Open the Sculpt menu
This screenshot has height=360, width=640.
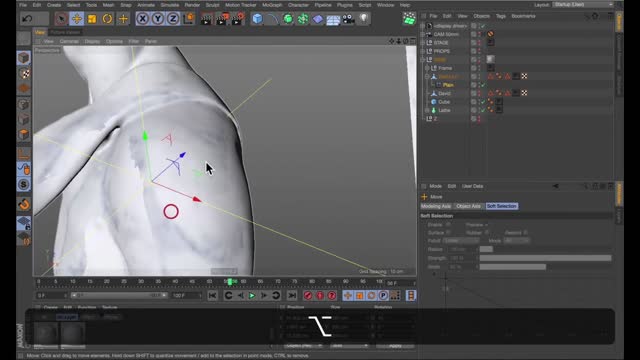coord(212,5)
